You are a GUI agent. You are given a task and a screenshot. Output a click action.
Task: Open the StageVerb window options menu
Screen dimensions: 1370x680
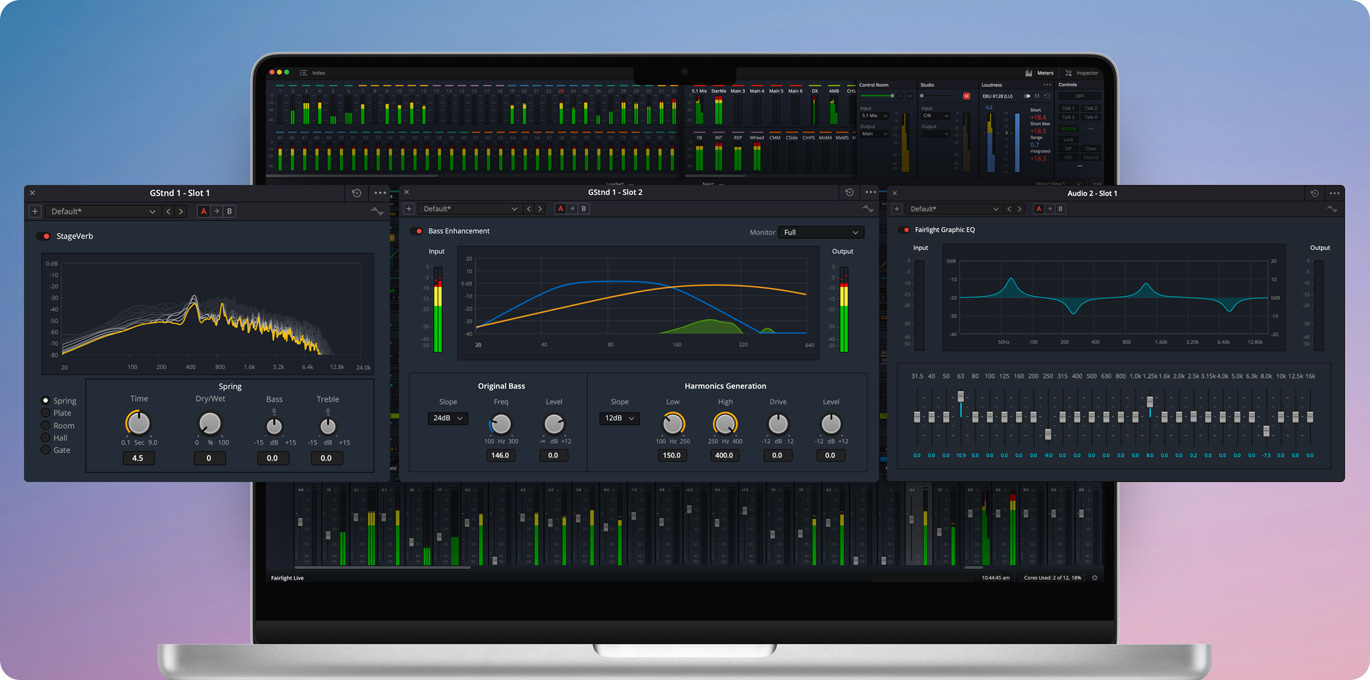380,193
